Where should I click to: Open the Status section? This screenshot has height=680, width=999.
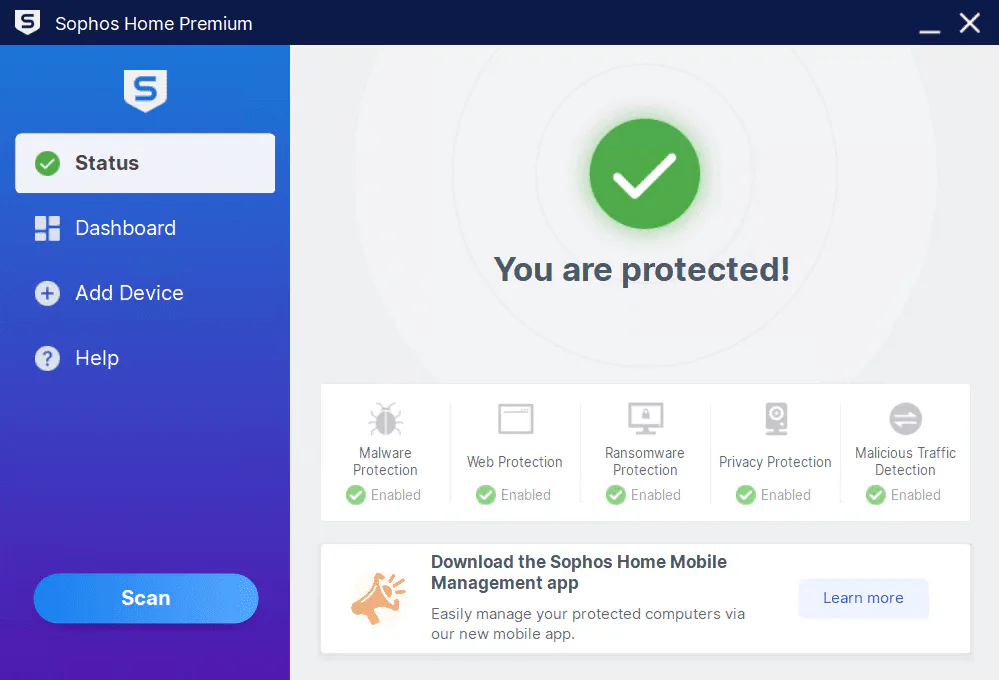145,163
